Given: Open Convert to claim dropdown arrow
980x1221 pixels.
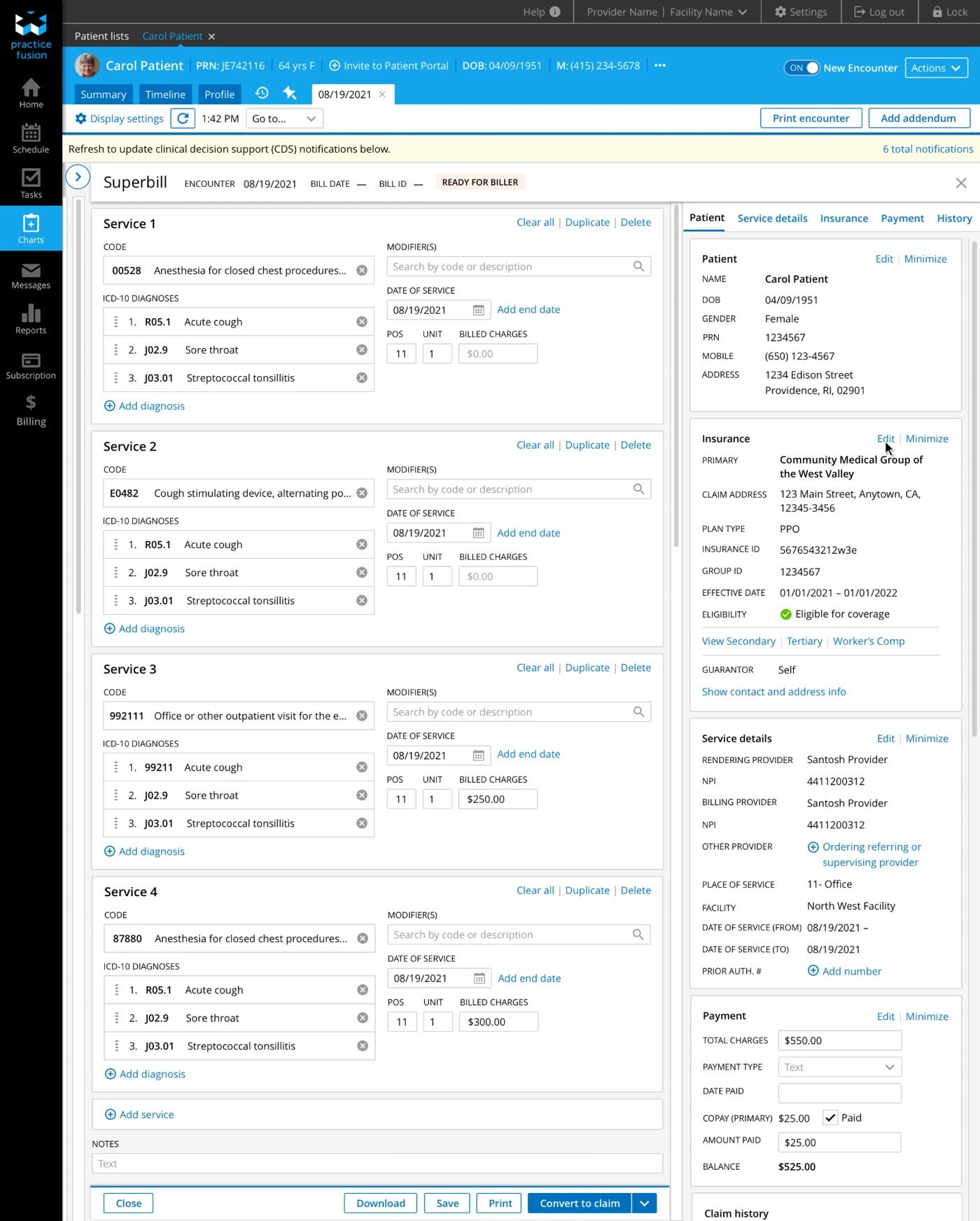Looking at the screenshot, I should click(x=645, y=1203).
